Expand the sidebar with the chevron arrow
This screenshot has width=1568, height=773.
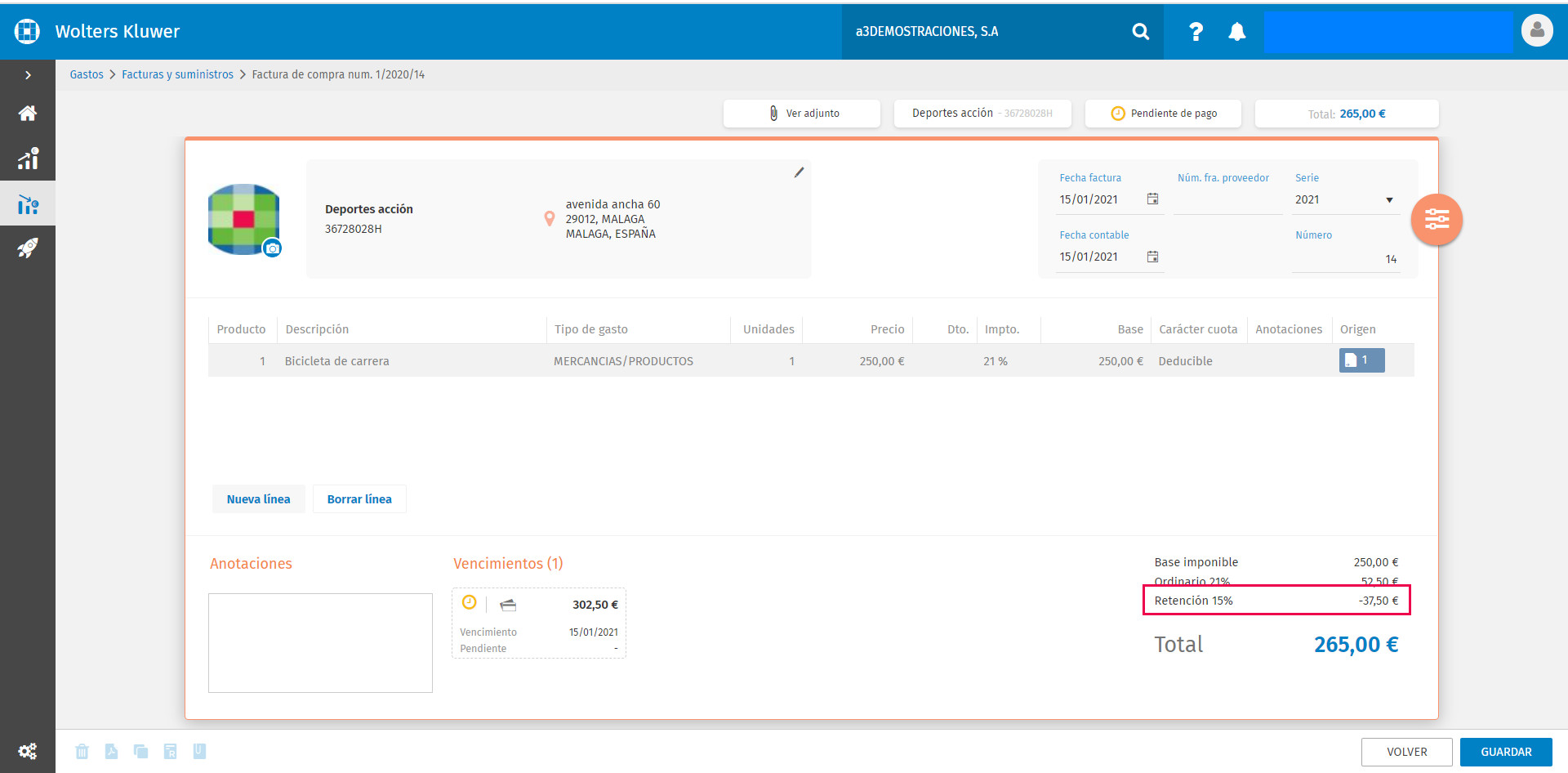click(28, 75)
